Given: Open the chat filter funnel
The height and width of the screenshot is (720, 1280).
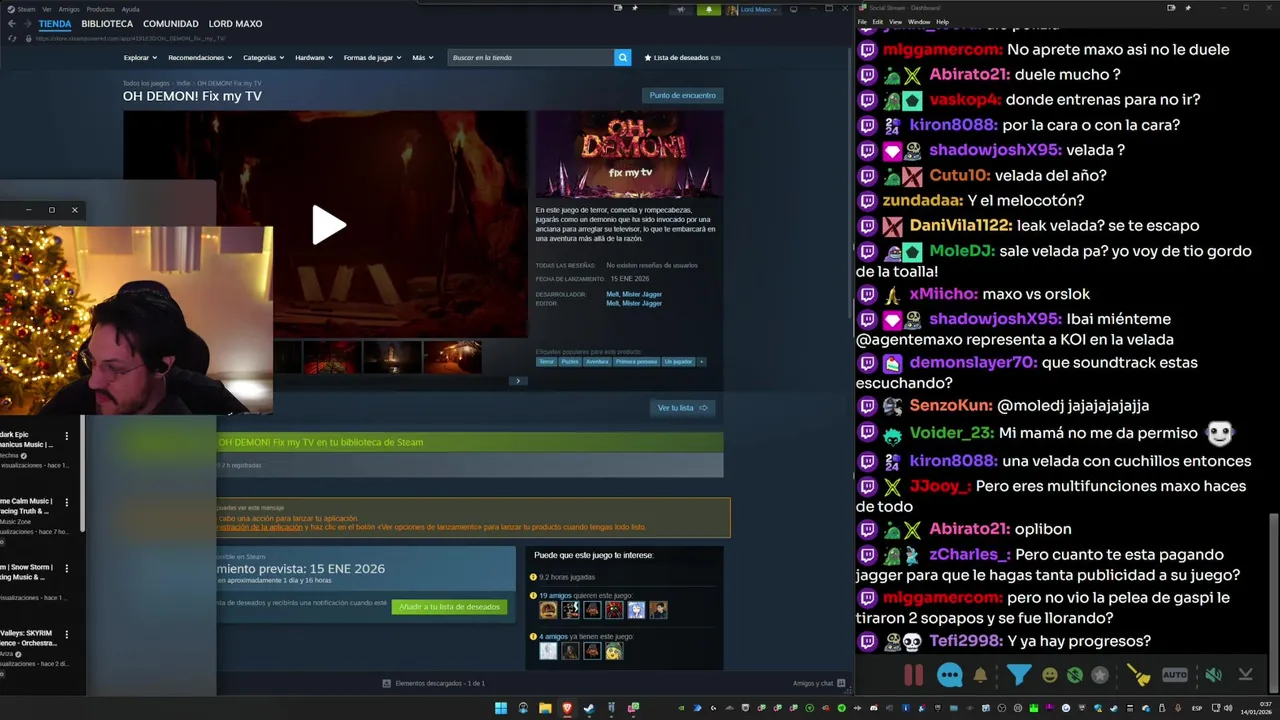Looking at the screenshot, I should (1018, 675).
